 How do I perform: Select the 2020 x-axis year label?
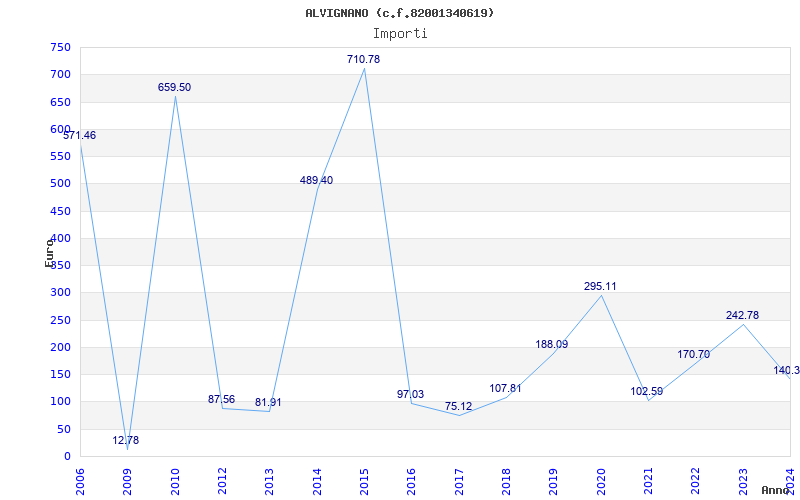click(601, 482)
